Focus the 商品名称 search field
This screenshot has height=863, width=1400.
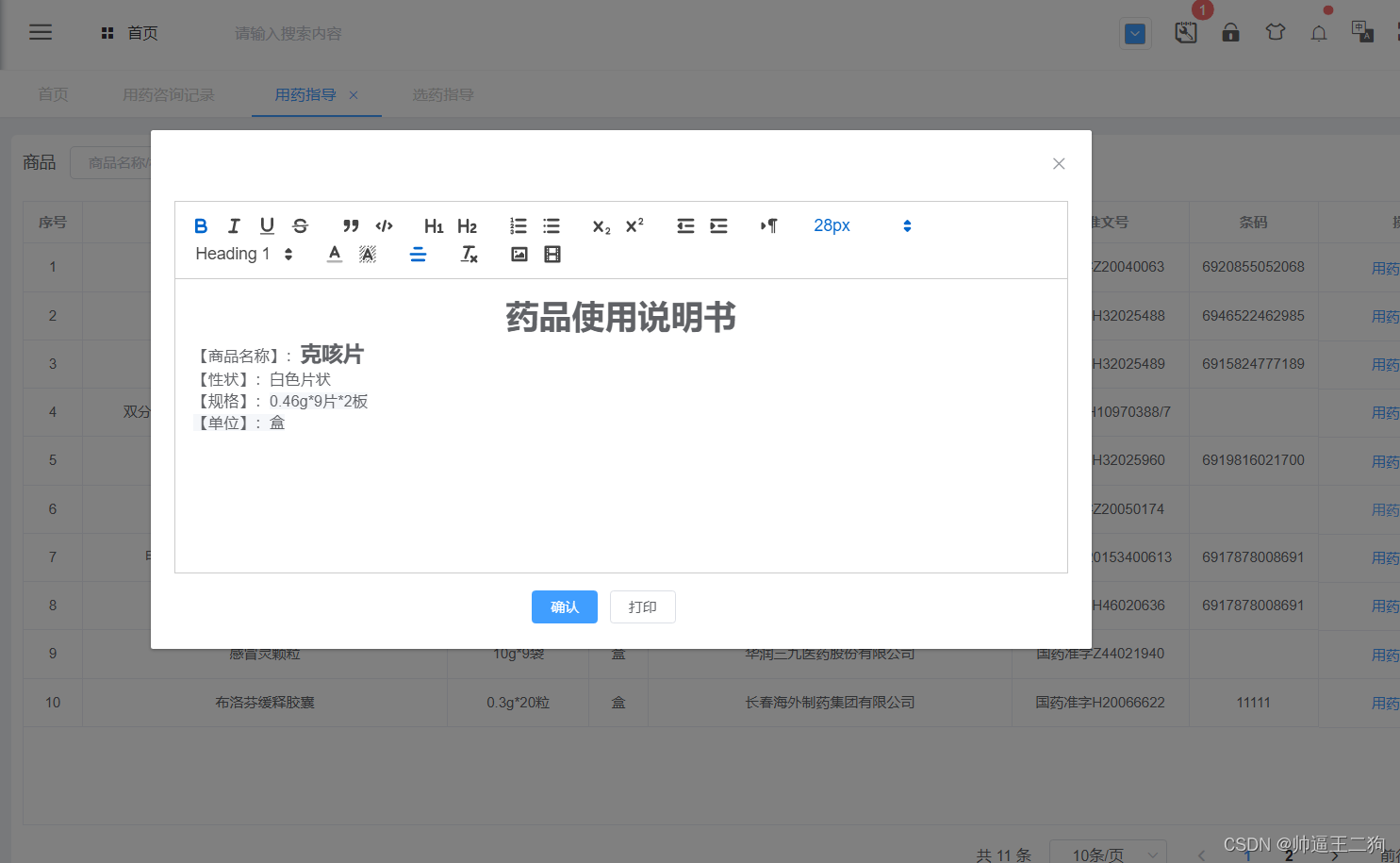tap(111, 162)
